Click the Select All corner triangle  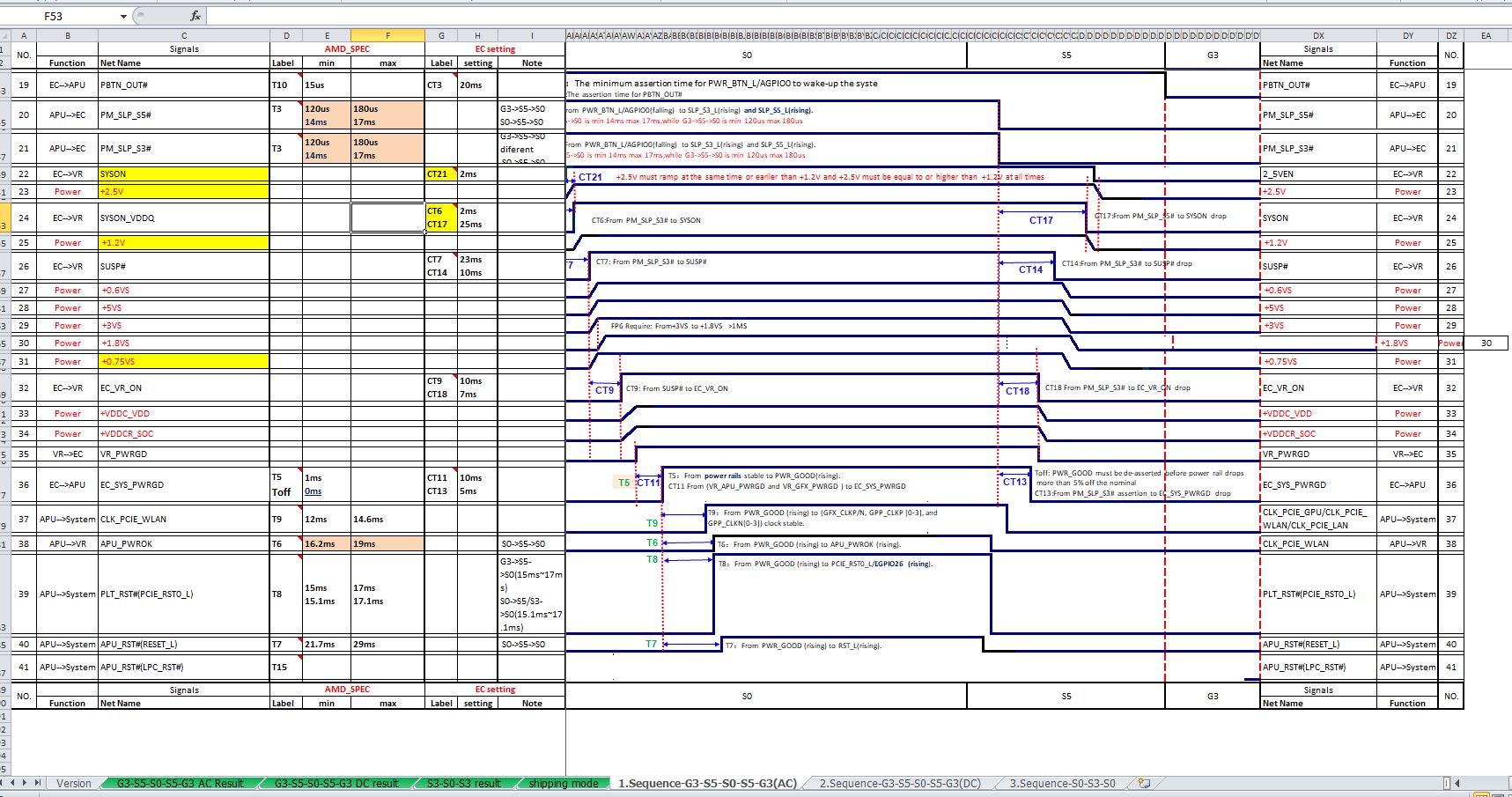[5, 36]
